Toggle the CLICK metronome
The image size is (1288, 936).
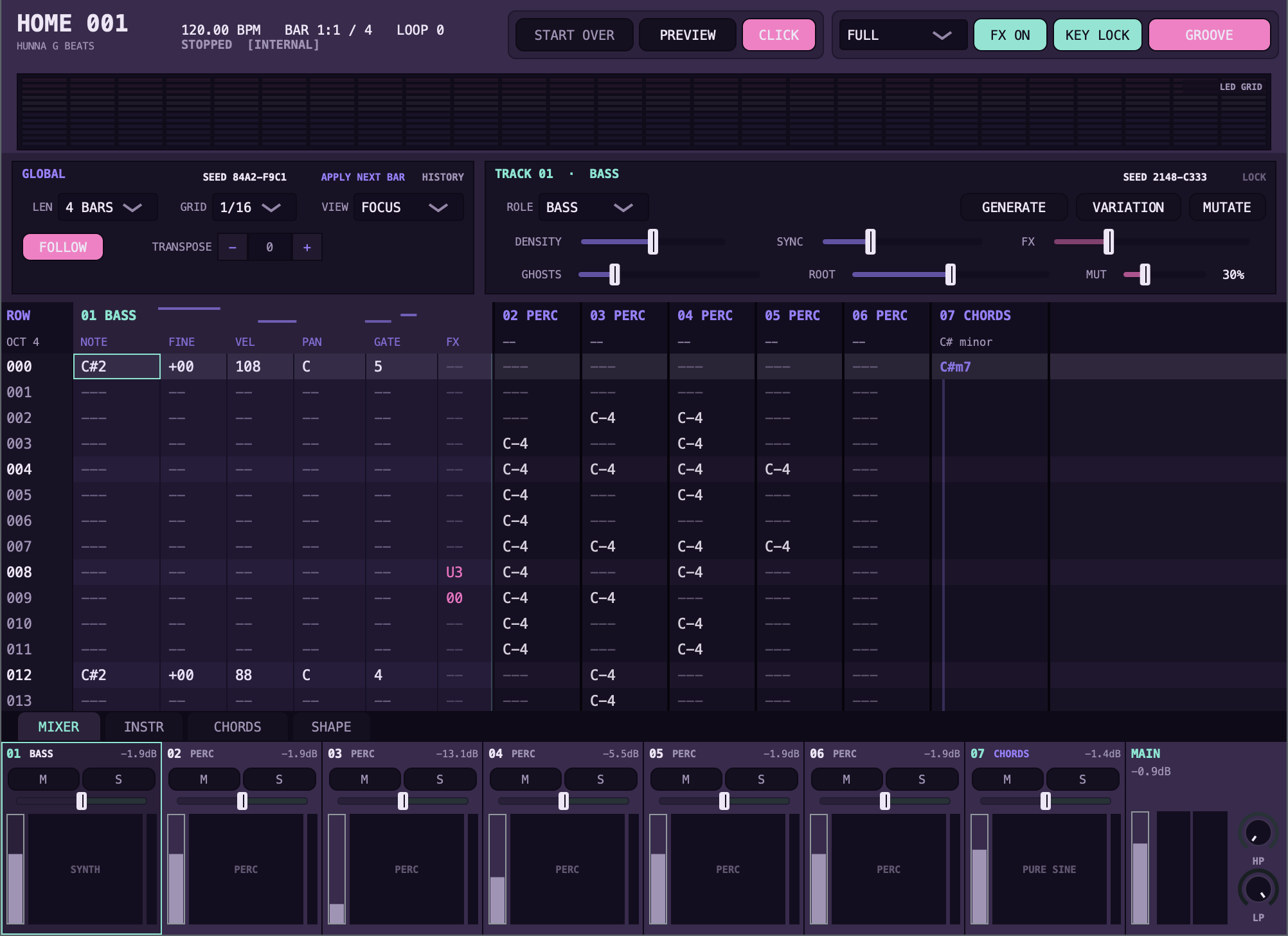[778, 35]
